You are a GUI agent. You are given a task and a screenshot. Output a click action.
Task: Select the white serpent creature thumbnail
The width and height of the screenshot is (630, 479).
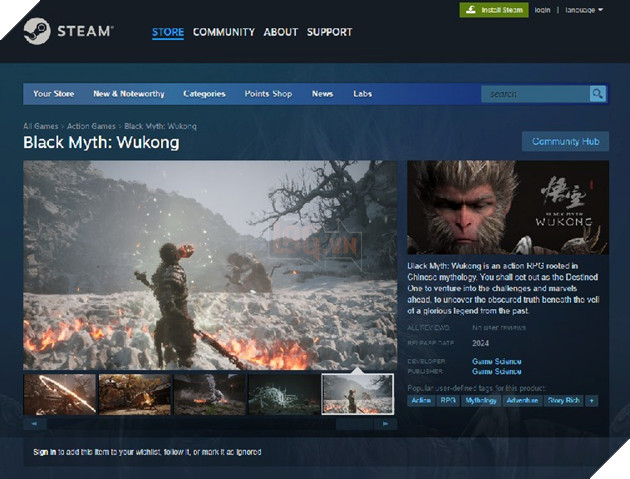click(284, 395)
